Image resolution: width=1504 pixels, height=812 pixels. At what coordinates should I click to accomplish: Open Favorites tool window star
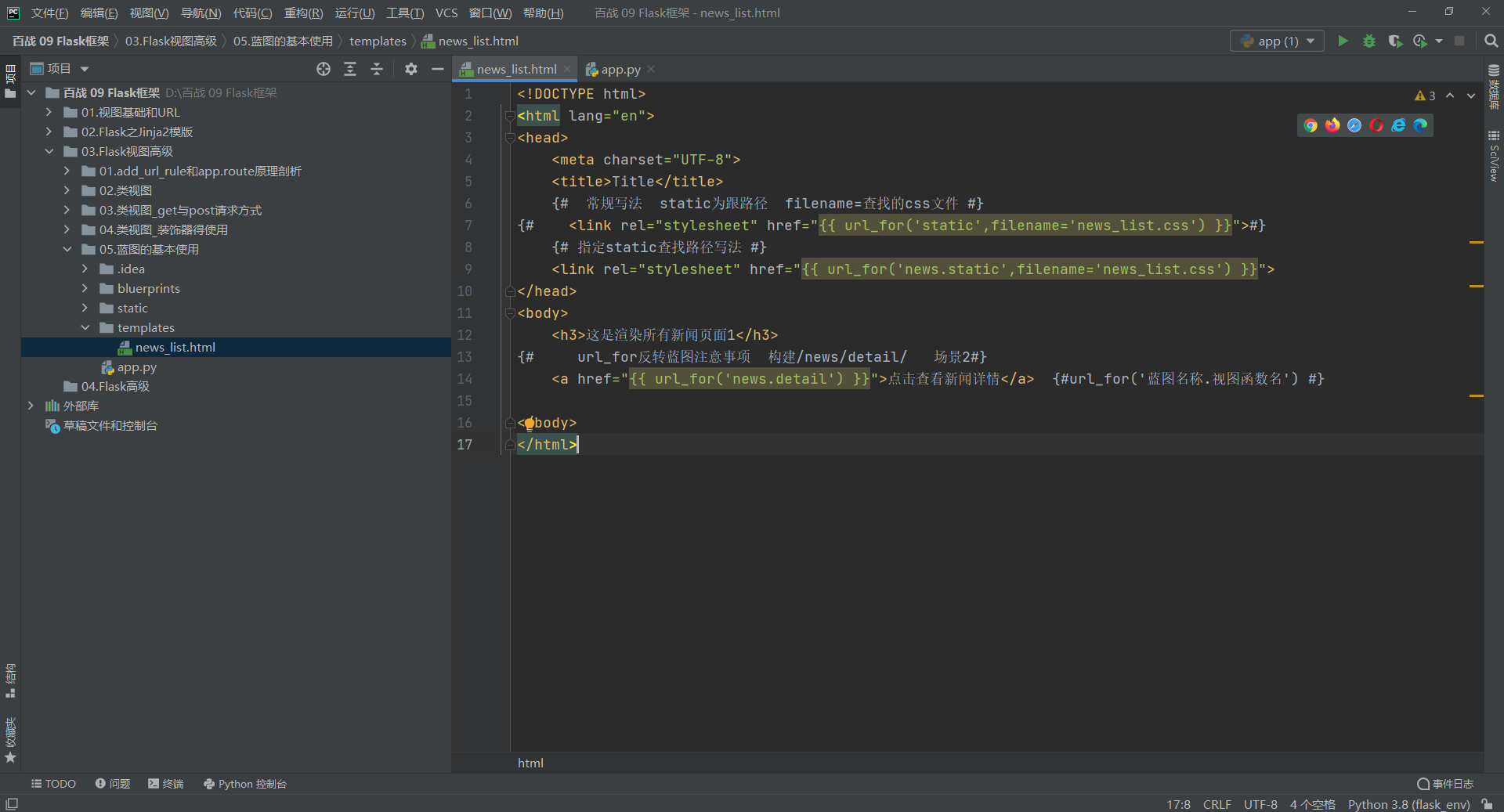coord(10,740)
